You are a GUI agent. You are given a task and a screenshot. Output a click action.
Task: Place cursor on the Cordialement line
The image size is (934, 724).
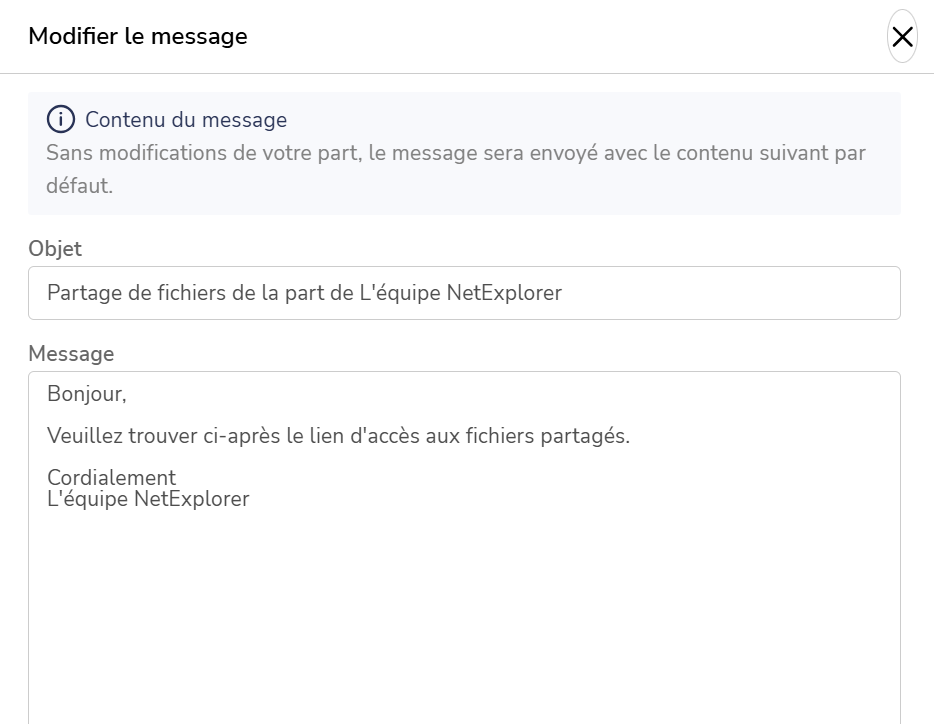(111, 477)
